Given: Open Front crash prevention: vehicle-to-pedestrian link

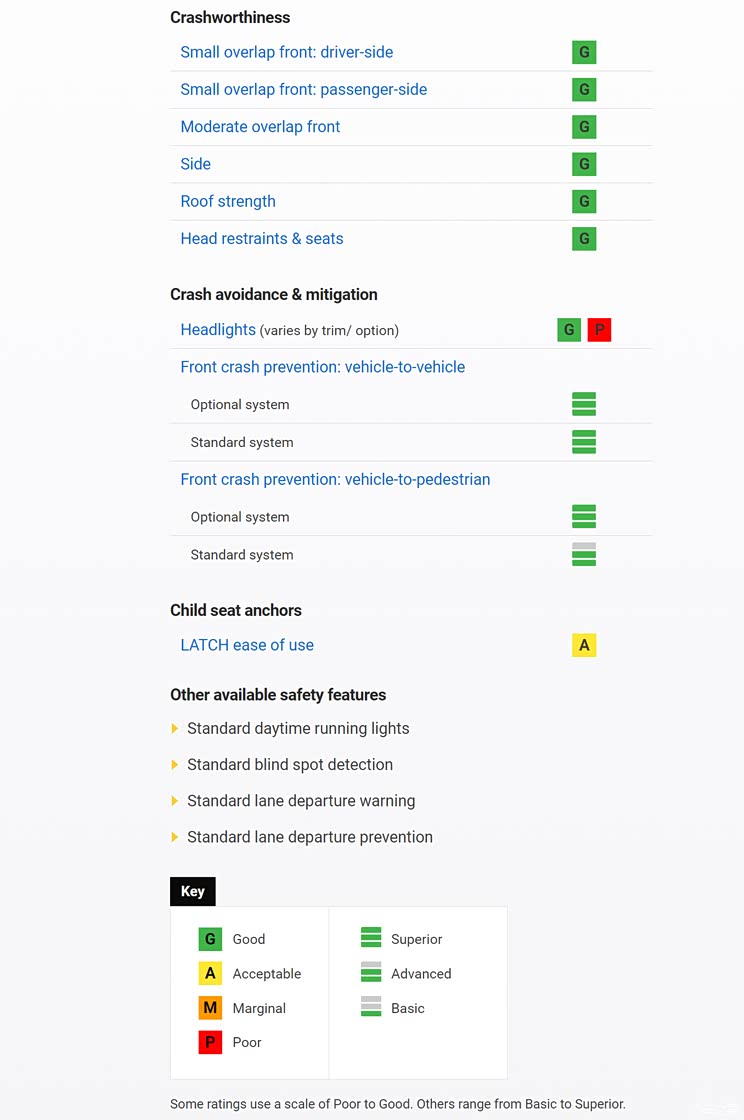Looking at the screenshot, I should 335,479.
